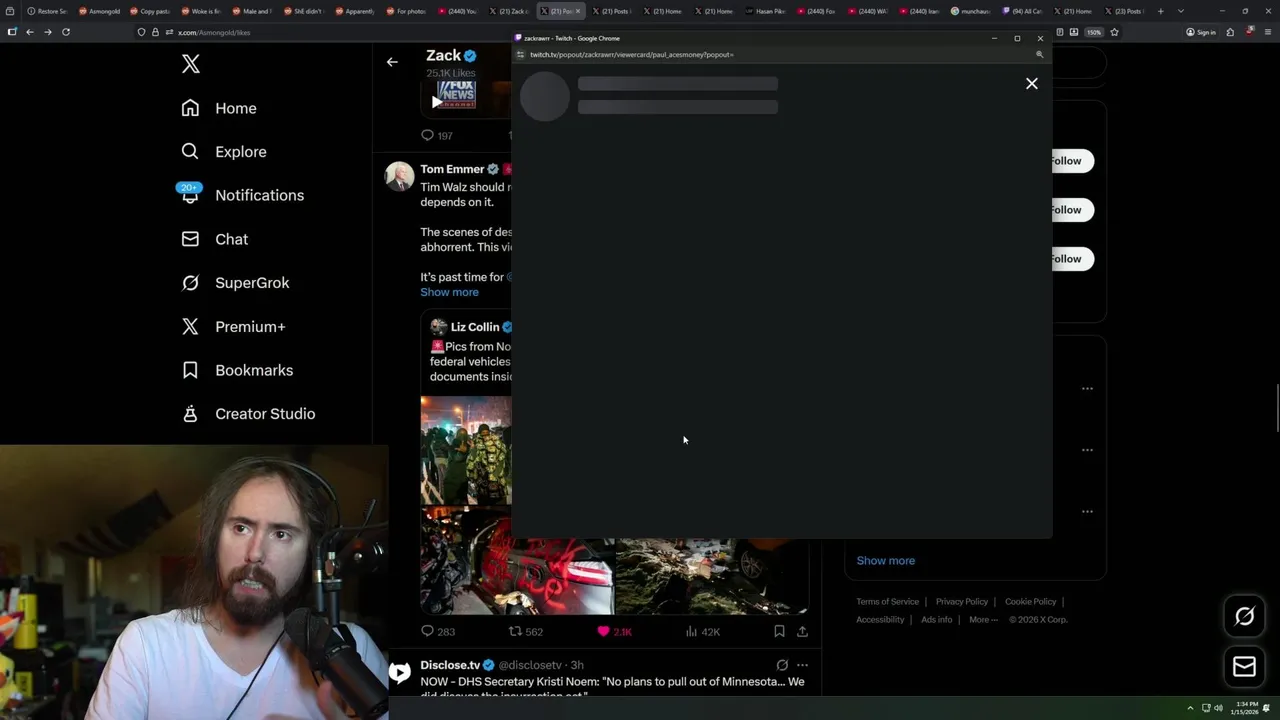
Task: Open the crowd photo in Liz Collin post
Action: [466, 450]
